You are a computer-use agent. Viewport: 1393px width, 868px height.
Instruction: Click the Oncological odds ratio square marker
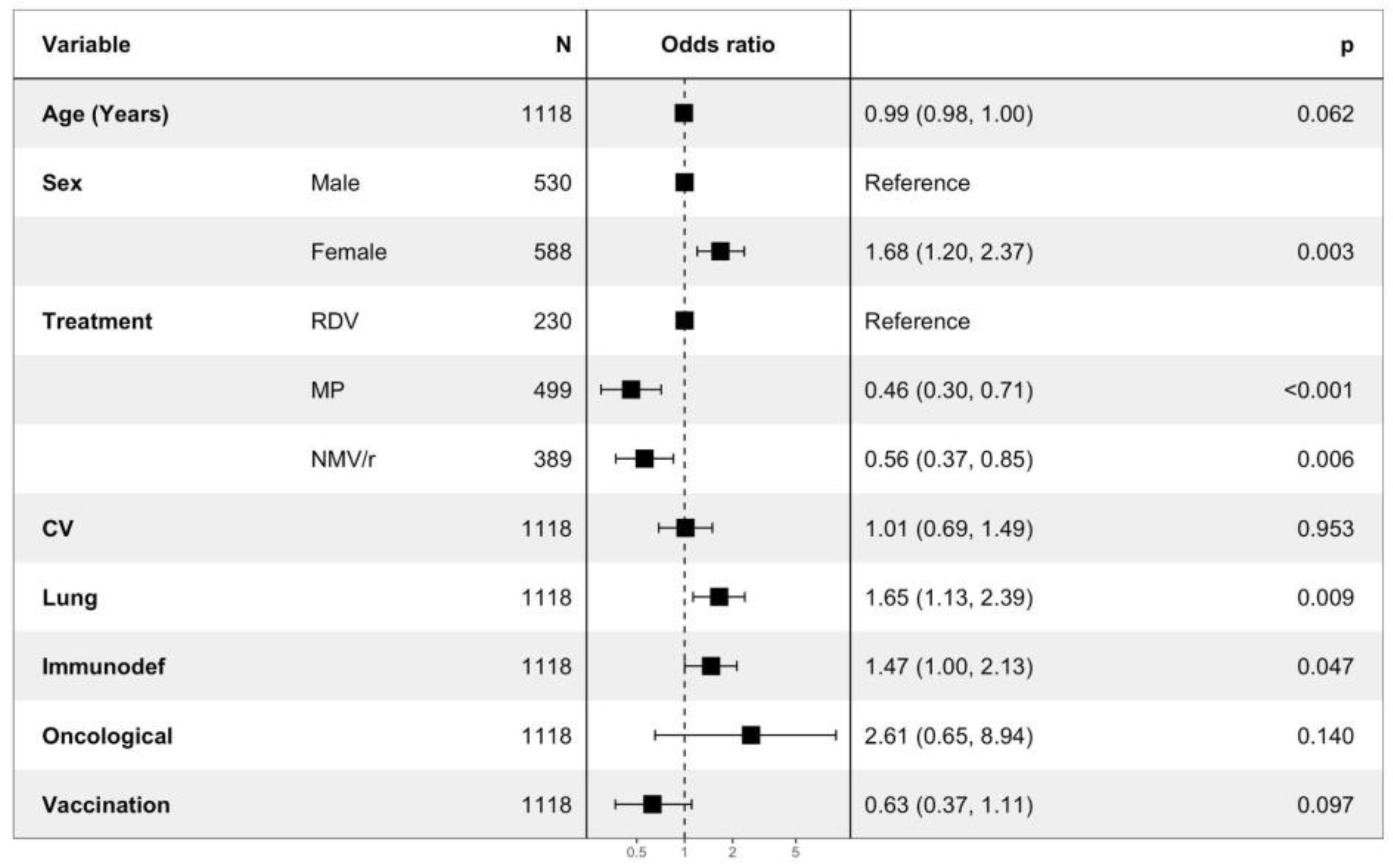[x=751, y=735]
